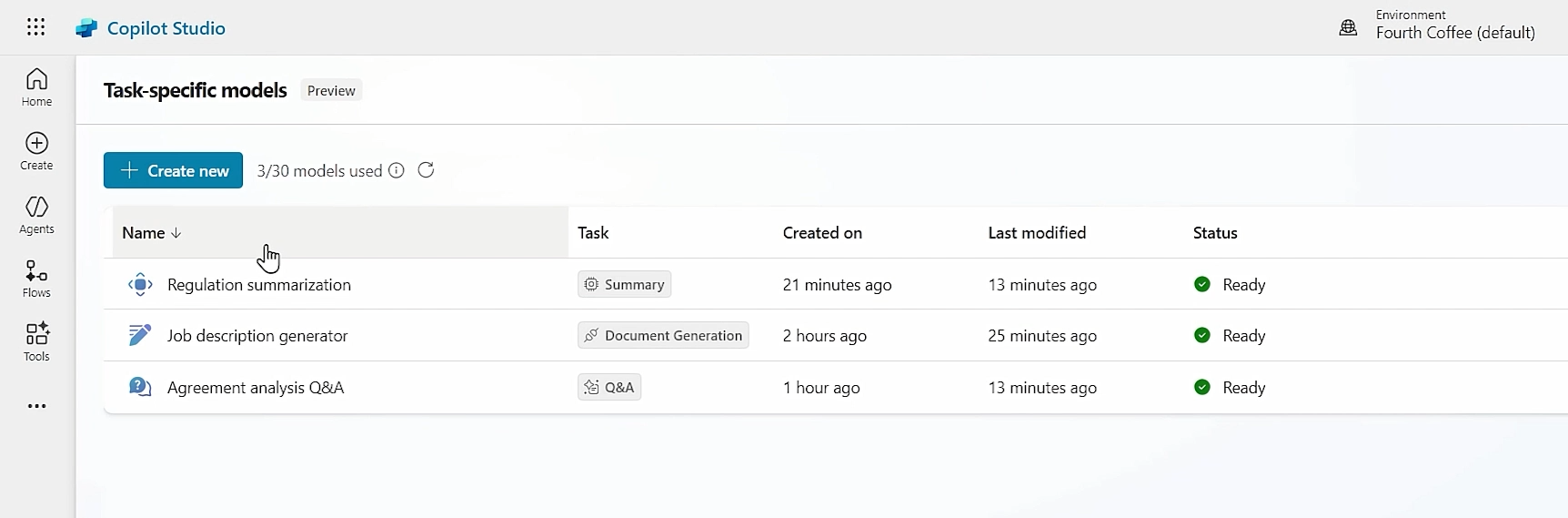The width and height of the screenshot is (1568, 518).
Task: Click the 2 hours ago created cell
Action: [x=825, y=335]
